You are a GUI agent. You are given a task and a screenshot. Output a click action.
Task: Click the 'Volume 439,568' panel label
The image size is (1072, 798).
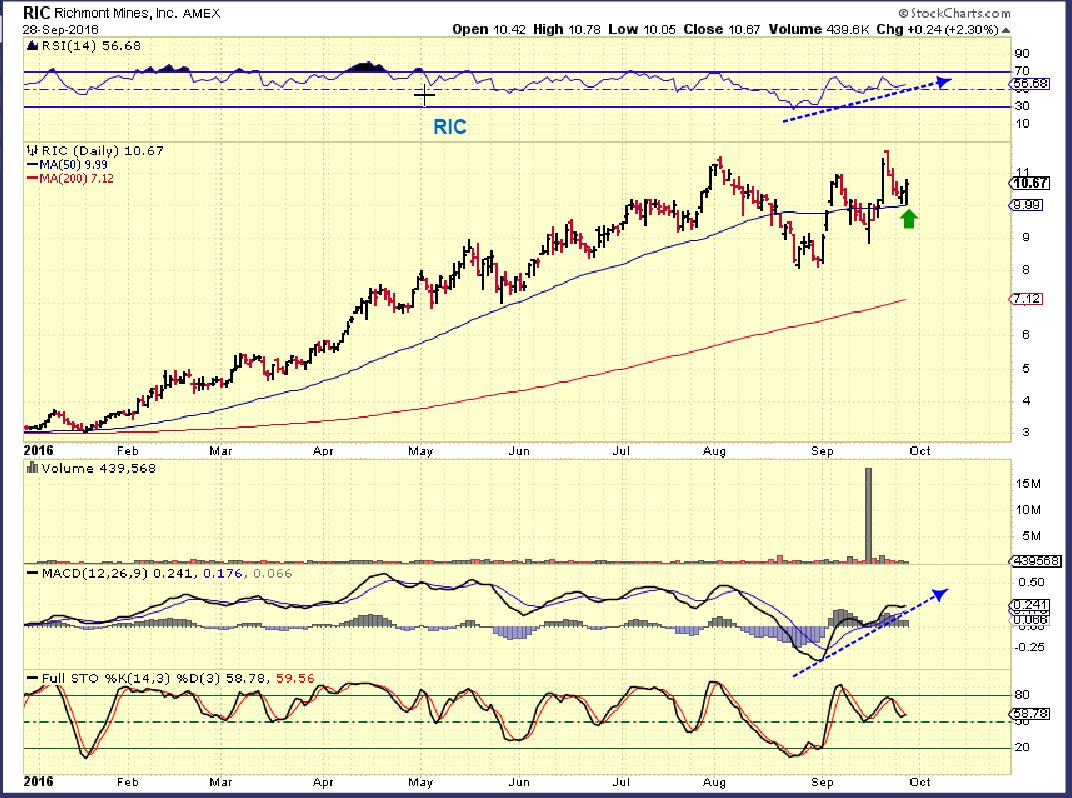point(98,468)
